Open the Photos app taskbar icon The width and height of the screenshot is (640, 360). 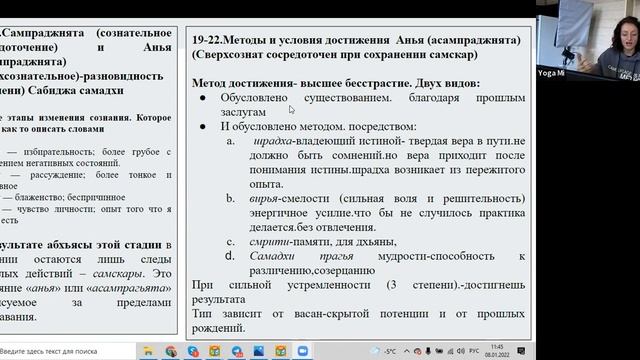[x=259, y=351]
